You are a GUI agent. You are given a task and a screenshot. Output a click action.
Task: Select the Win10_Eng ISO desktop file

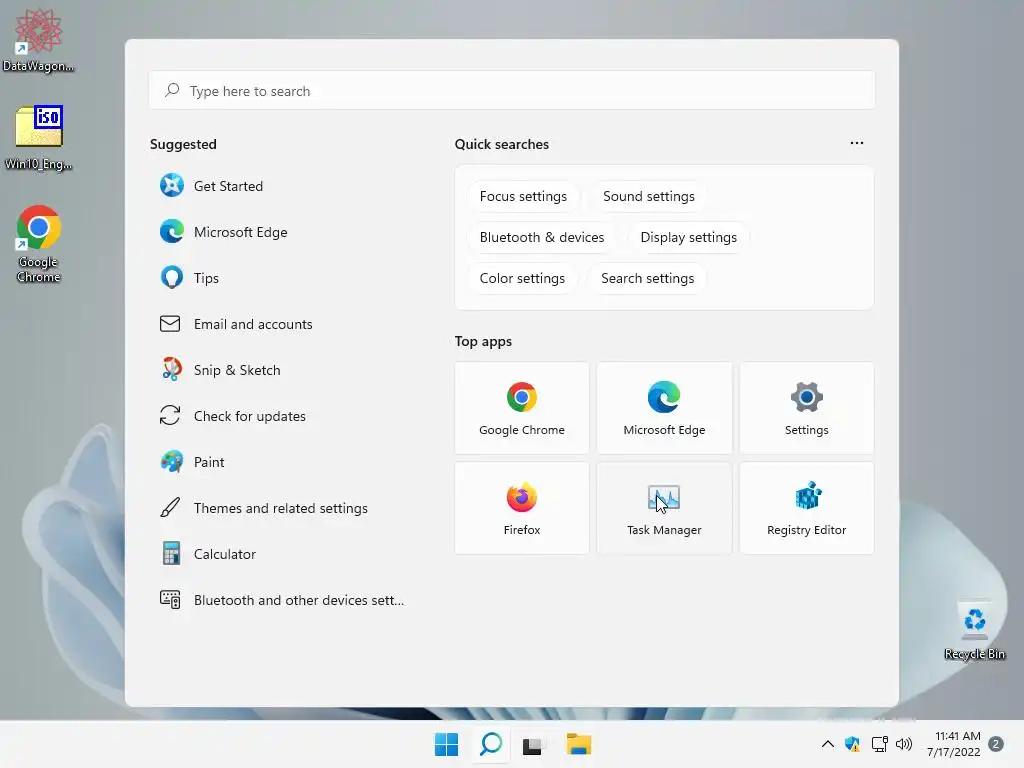click(x=39, y=138)
